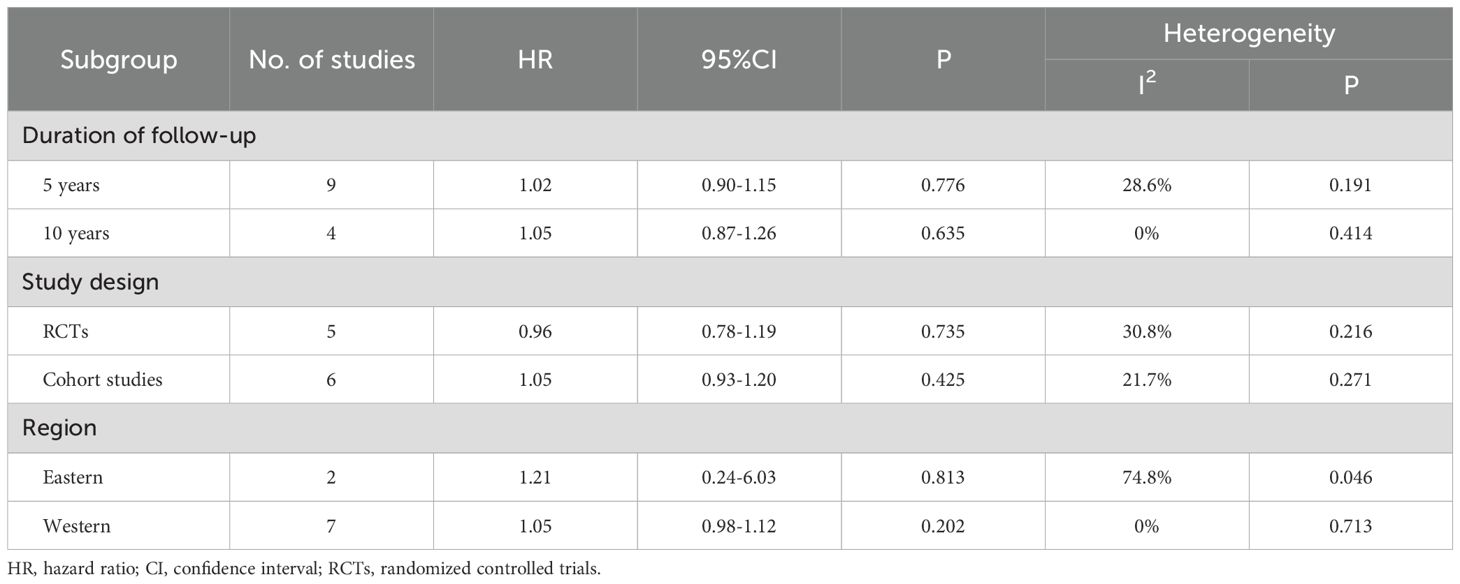This screenshot has height=584, width=1460.
Task: Select the No. of studies header
Action: pyautogui.click(x=331, y=59)
